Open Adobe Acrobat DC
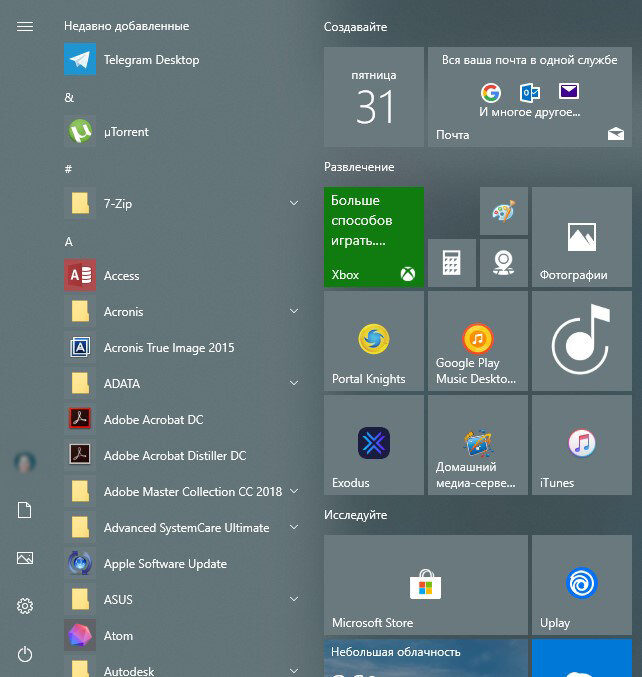This screenshot has height=677, width=642. tap(181, 419)
